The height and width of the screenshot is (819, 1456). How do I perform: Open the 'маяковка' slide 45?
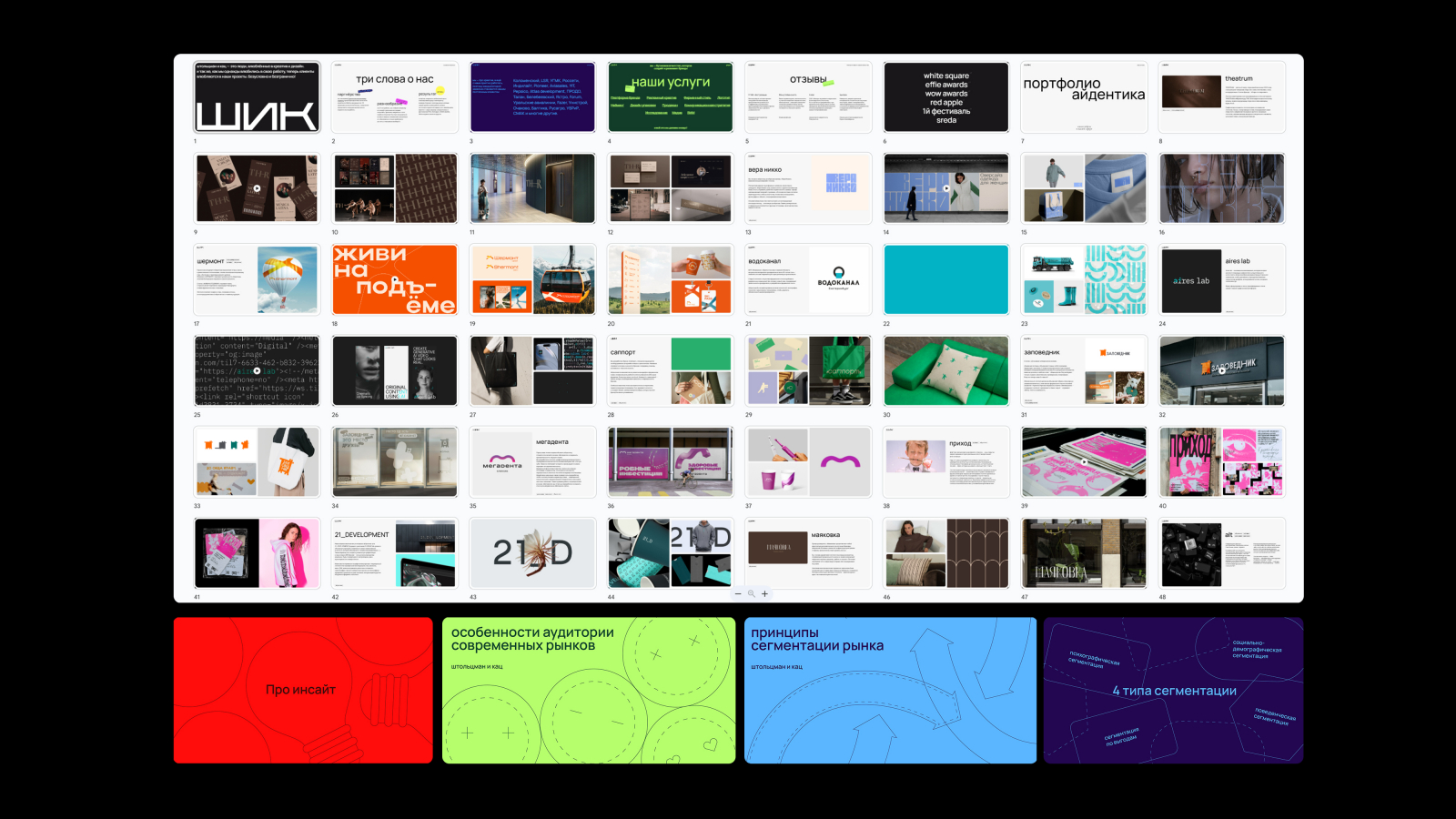808,553
